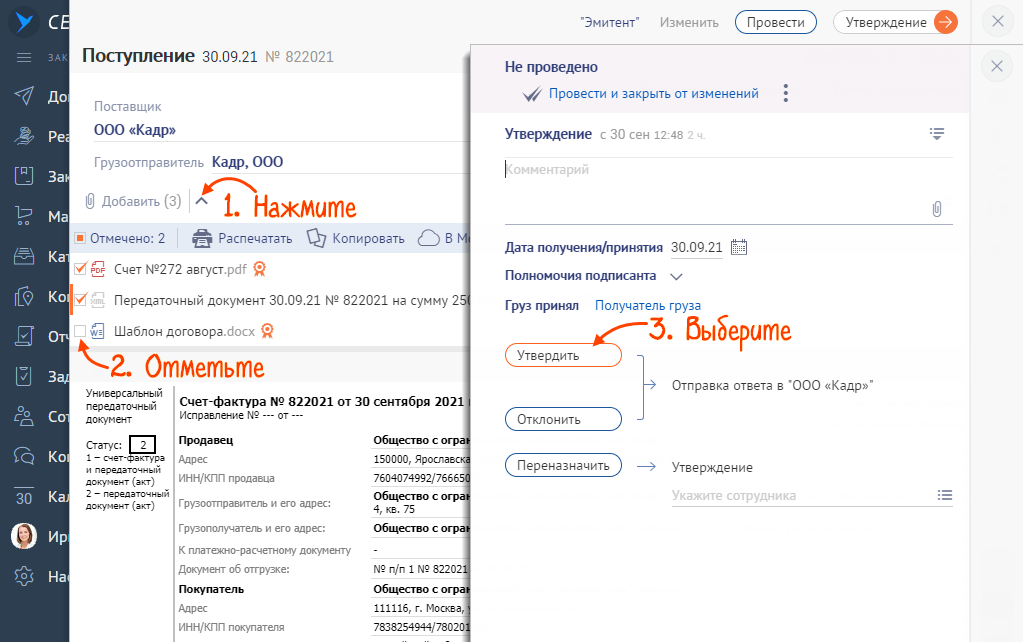Uncheck the Счет №272 август.pdf checkbox
The image size is (1023, 642).
pyautogui.click(x=81, y=268)
